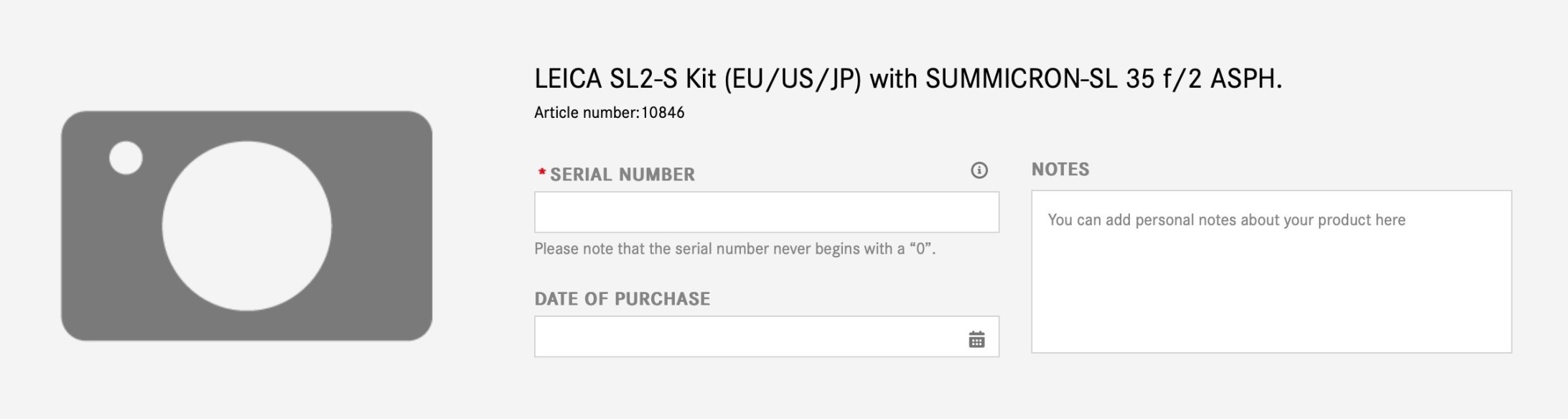This screenshot has width=1568, height=419.
Task: Click the notes placeholder text
Action: tap(1226, 220)
